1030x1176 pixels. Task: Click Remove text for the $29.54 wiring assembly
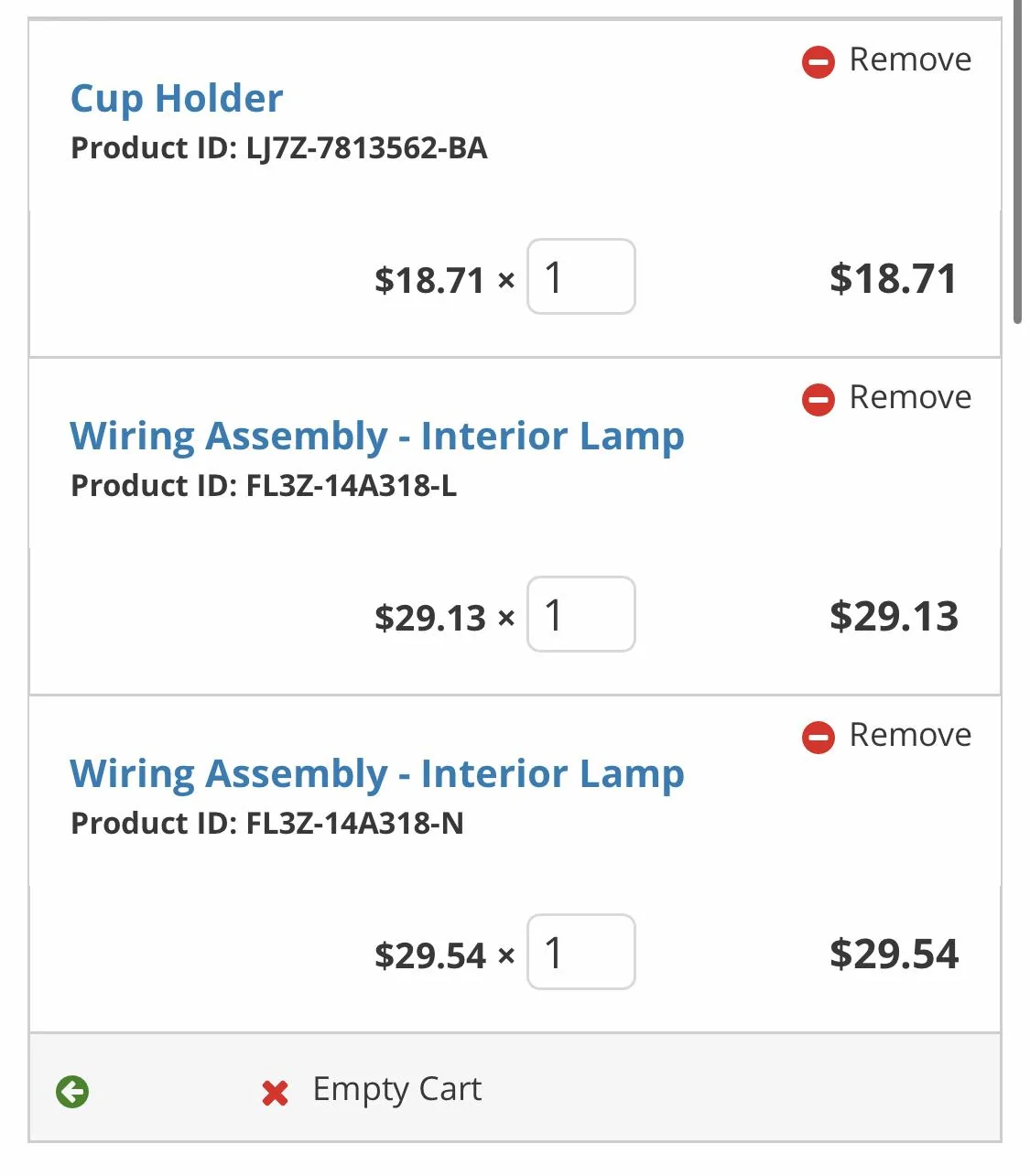[910, 735]
